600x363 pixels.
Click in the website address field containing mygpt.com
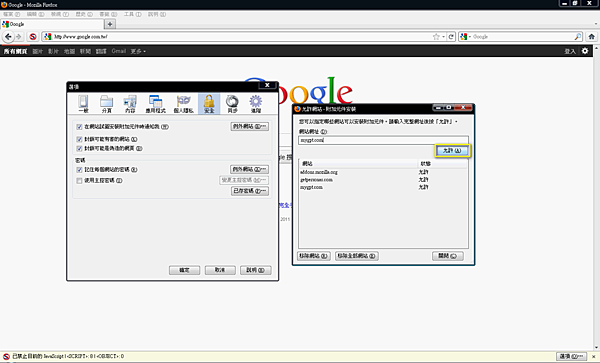click(x=383, y=140)
